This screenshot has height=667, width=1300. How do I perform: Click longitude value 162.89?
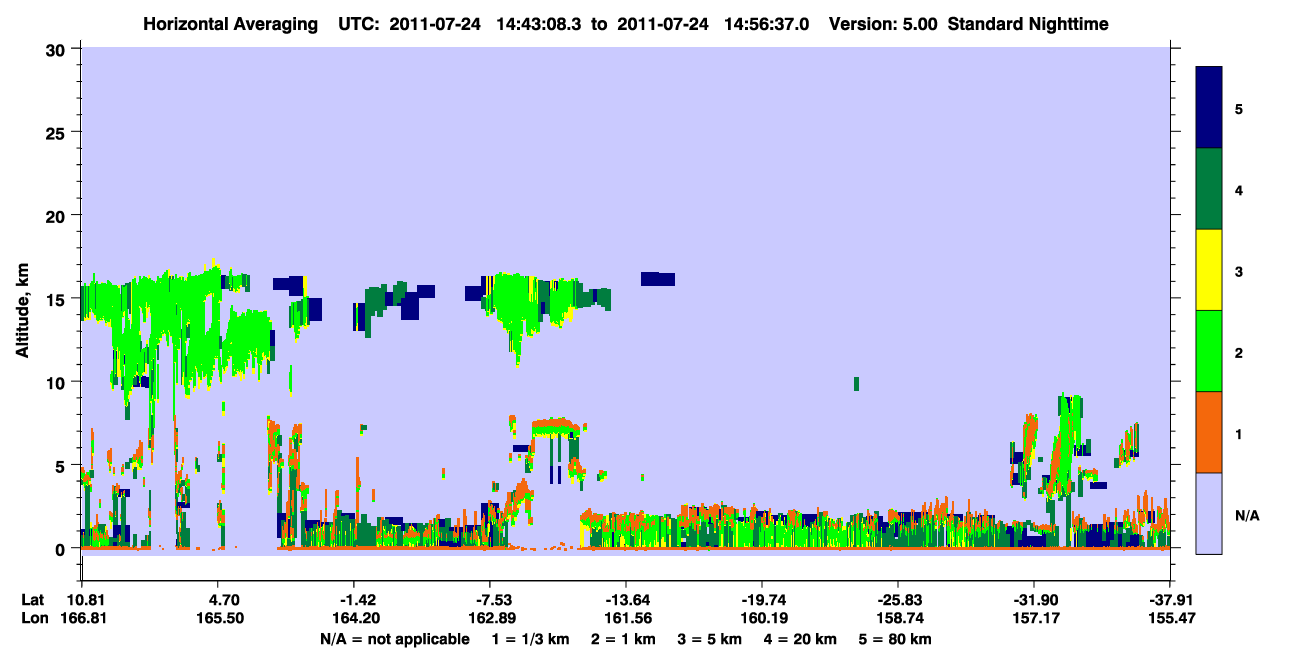pyautogui.click(x=494, y=619)
